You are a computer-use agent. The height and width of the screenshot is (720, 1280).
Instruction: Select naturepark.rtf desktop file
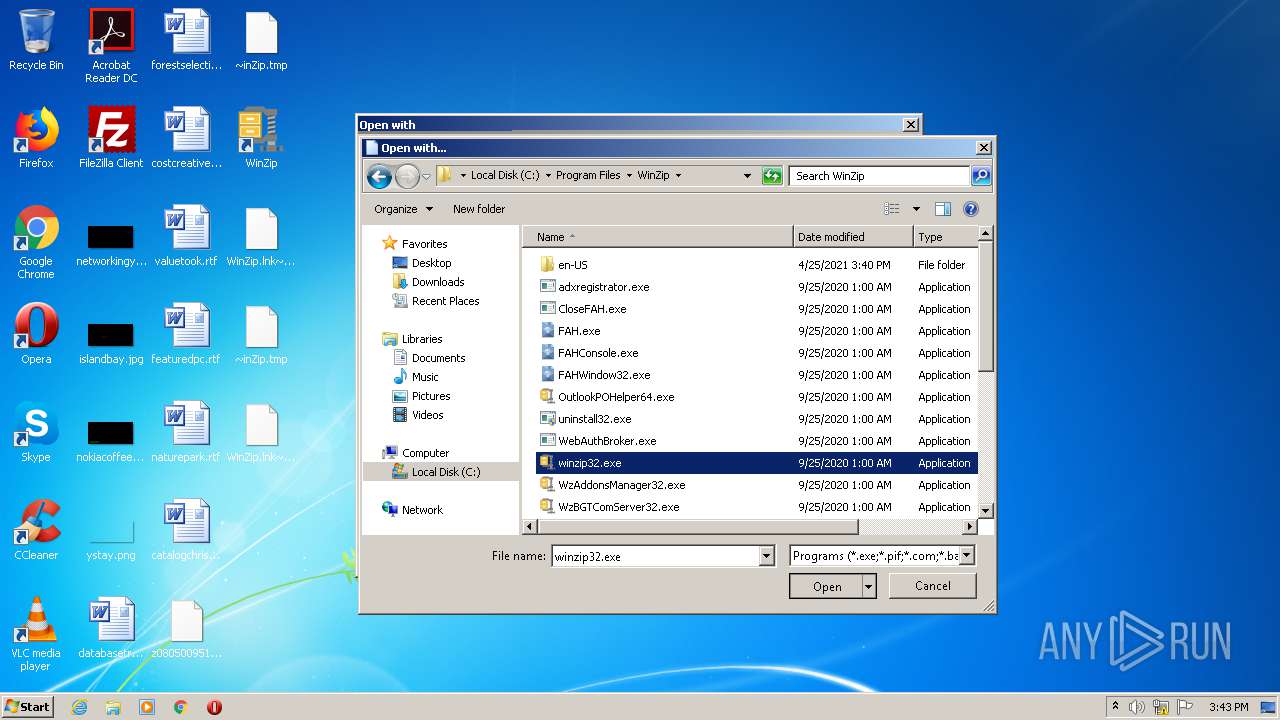pos(186,432)
